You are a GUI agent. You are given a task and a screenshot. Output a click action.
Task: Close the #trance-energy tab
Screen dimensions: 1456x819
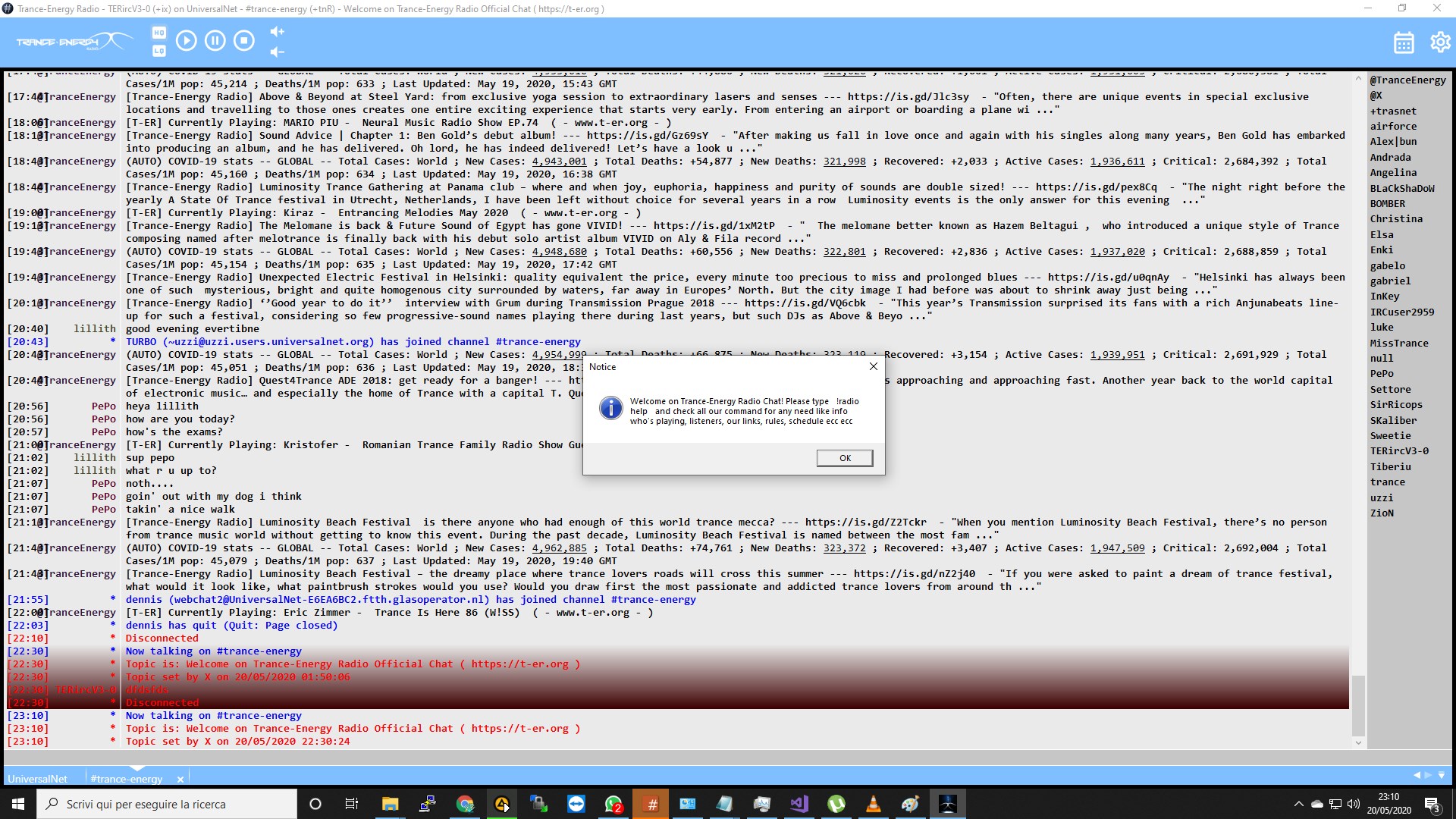180,779
